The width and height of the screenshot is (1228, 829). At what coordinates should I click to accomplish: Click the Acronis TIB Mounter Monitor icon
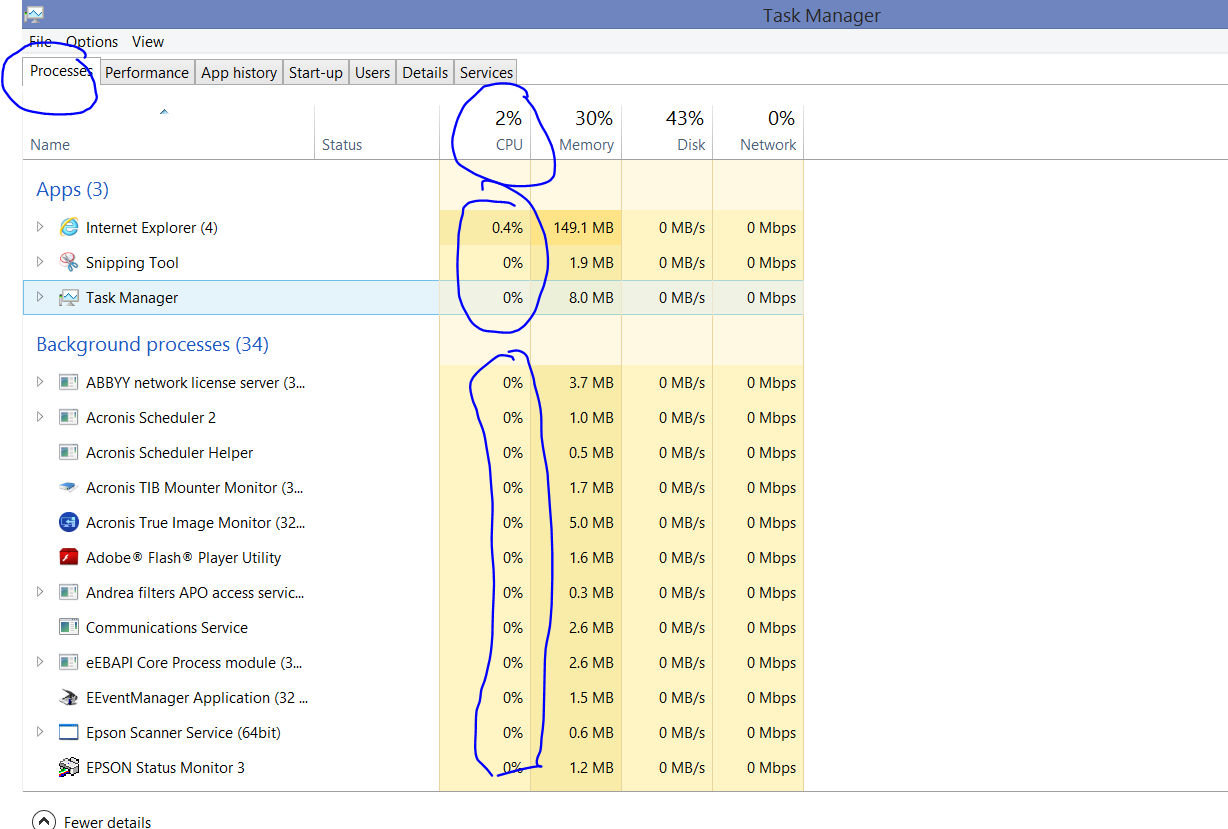click(68, 487)
